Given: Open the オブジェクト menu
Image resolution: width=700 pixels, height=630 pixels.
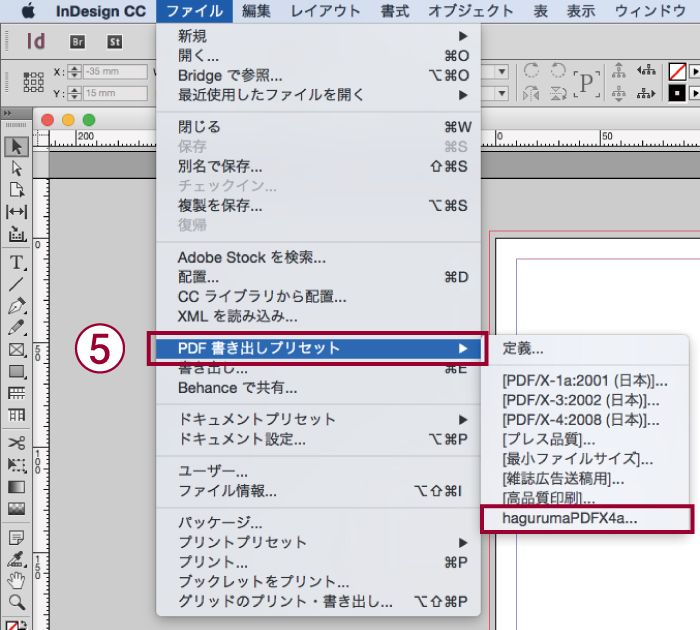Looking at the screenshot, I should [x=471, y=11].
